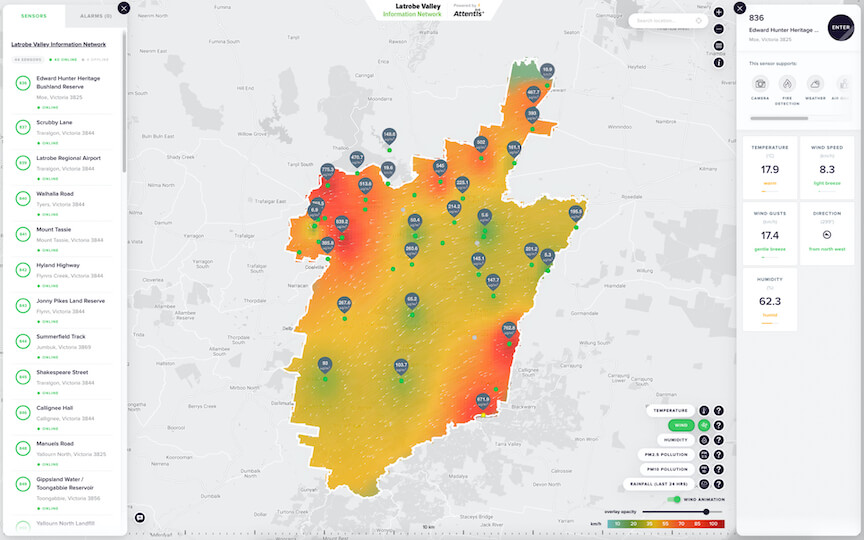Select the Weather sensor feature icon

coord(815,84)
